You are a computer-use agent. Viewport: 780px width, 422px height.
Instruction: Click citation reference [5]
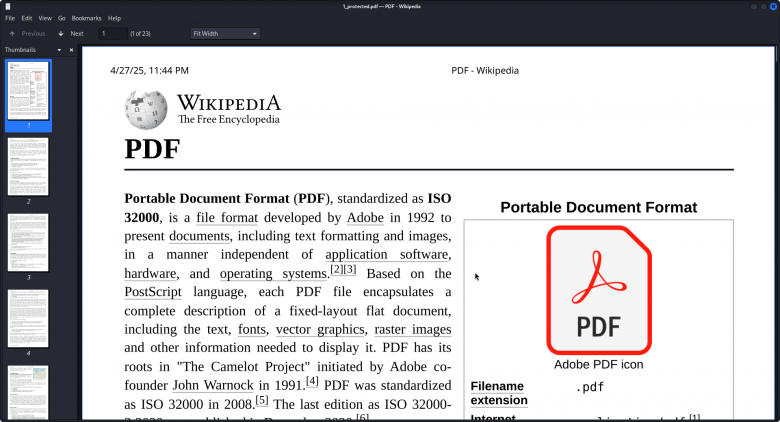pyautogui.click(x=262, y=400)
